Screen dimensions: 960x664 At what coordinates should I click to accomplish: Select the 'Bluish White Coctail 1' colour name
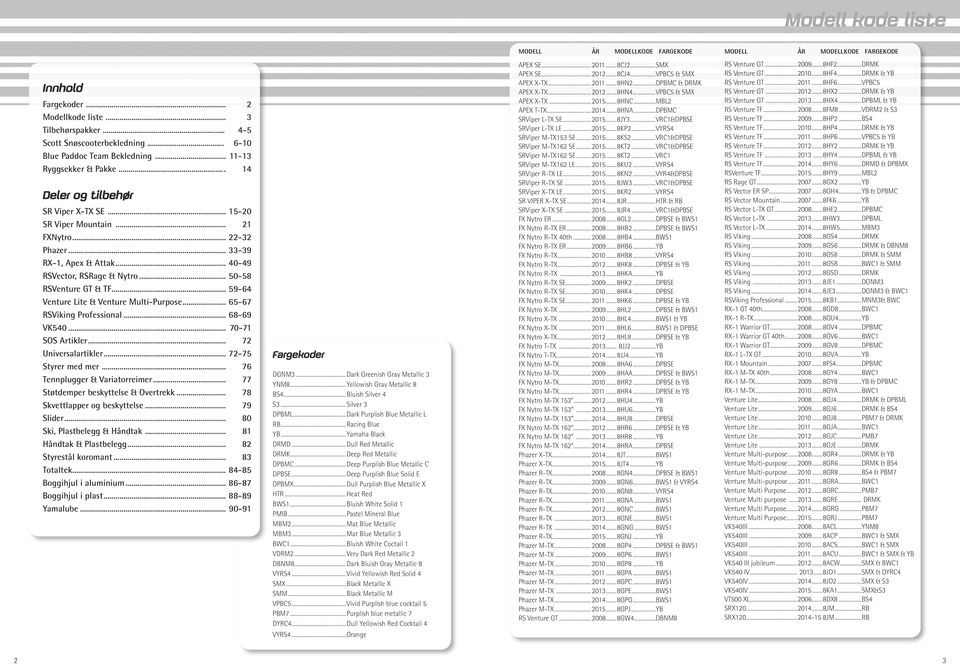pyautogui.click(x=377, y=543)
